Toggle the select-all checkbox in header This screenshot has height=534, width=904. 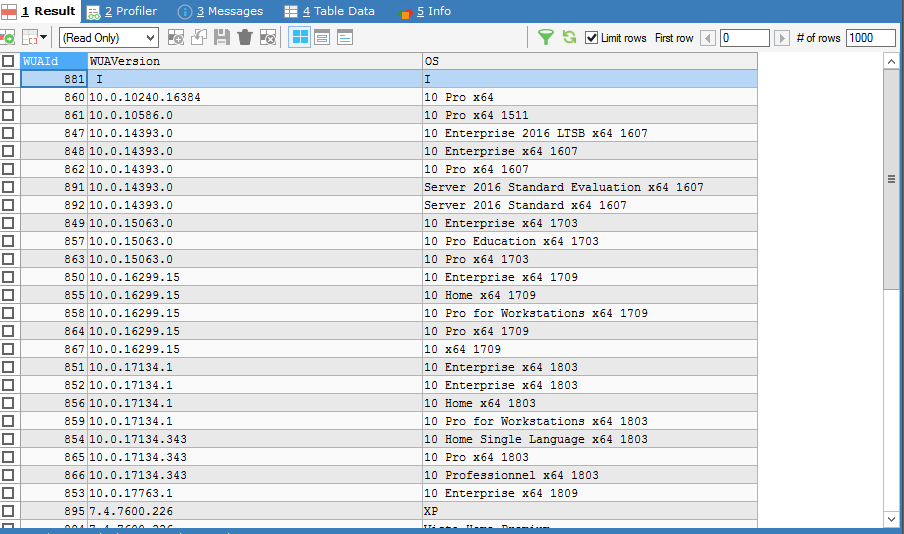point(9,61)
